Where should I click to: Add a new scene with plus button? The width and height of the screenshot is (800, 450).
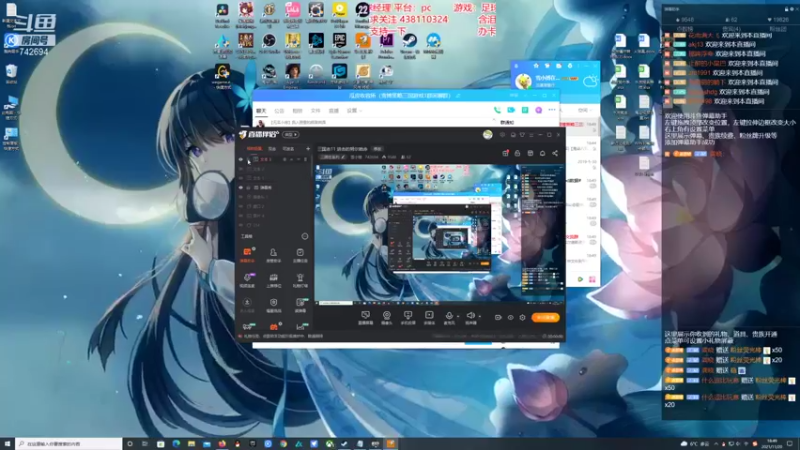pyautogui.click(x=308, y=149)
